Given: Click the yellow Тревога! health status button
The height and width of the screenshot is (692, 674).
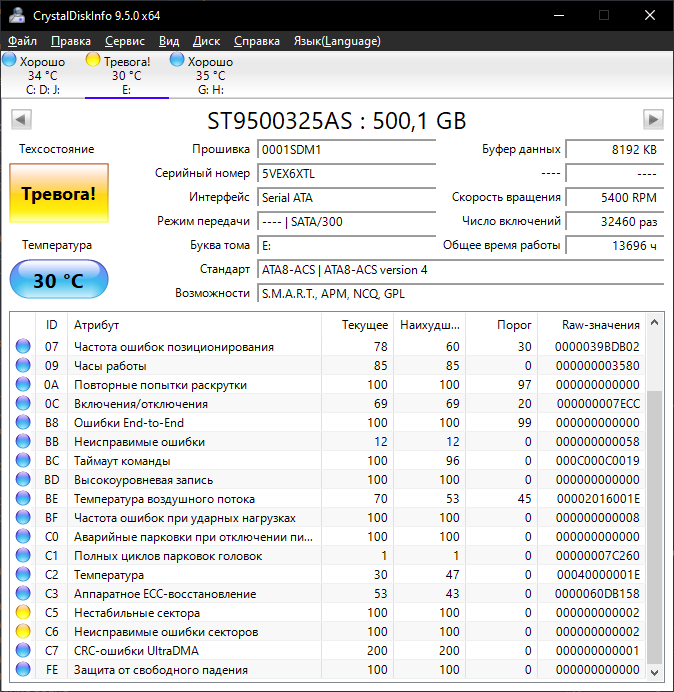Looking at the screenshot, I should [x=59, y=193].
